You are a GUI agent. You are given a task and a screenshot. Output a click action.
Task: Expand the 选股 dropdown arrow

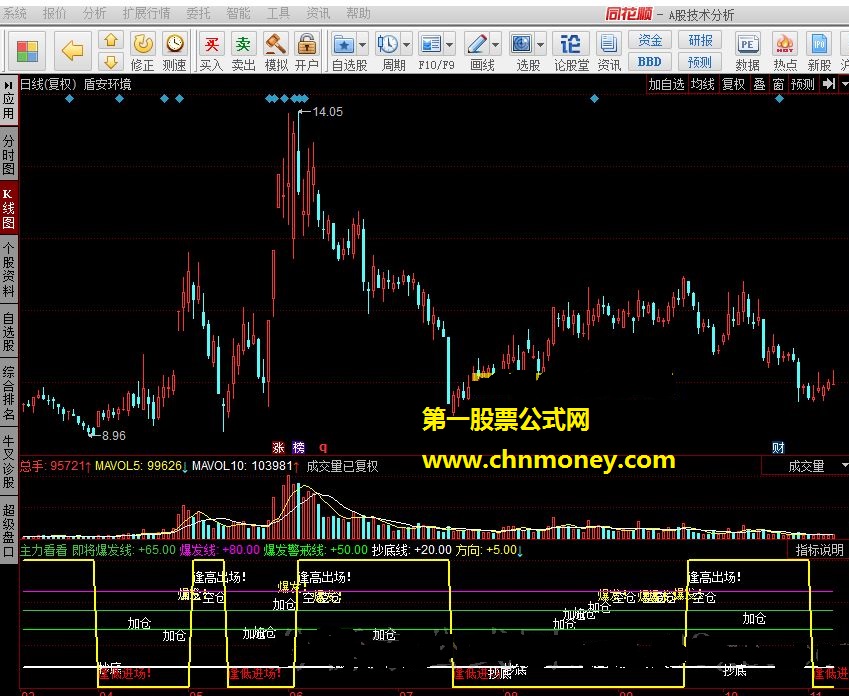tap(541, 45)
